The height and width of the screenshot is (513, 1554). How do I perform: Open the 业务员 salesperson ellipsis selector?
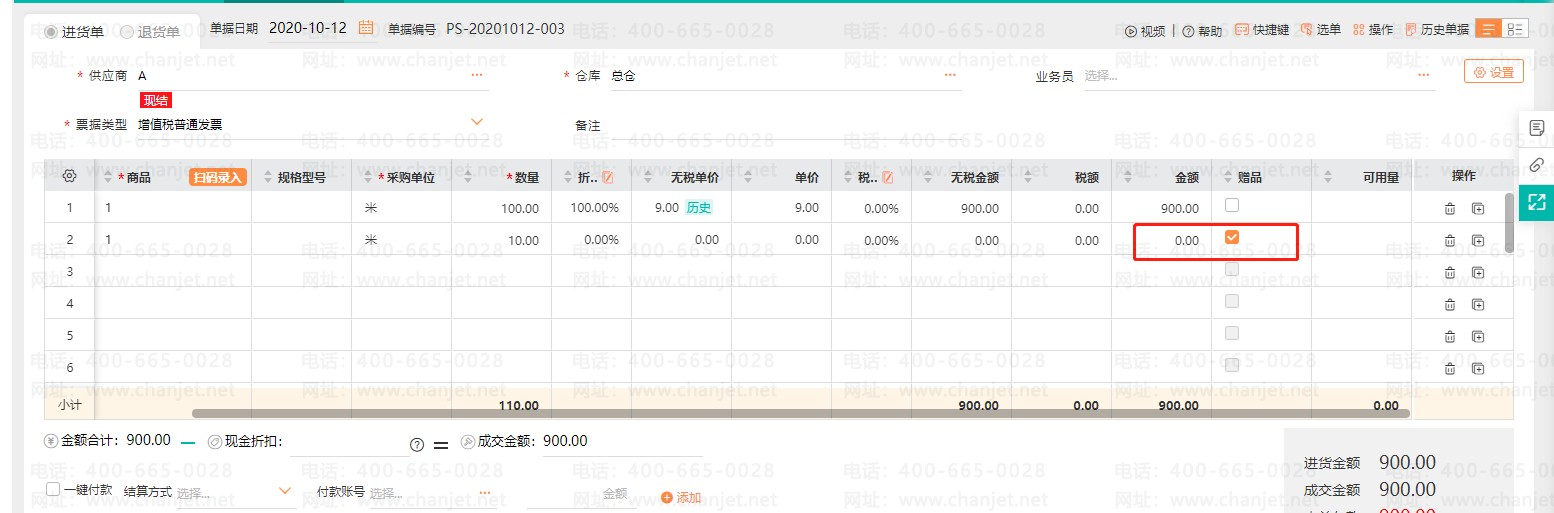(1423, 75)
